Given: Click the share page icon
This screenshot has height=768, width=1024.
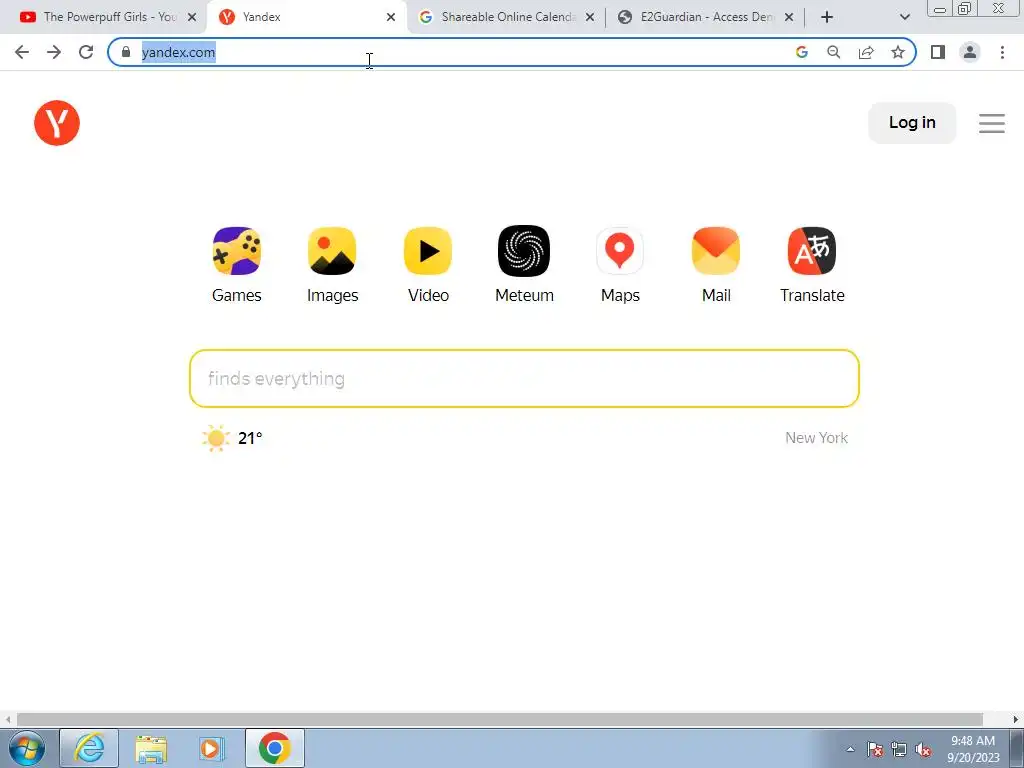Looking at the screenshot, I should (866, 52).
